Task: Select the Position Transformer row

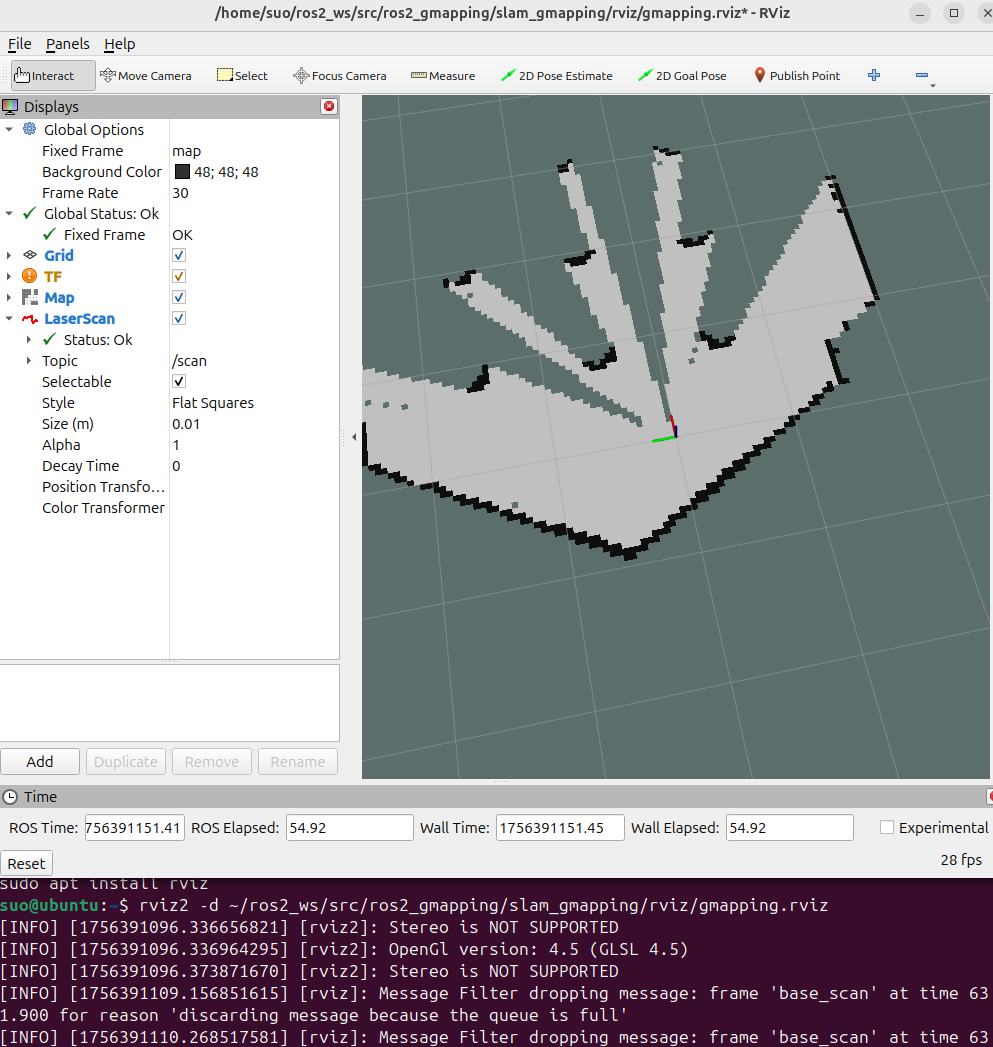Action: pos(170,487)
